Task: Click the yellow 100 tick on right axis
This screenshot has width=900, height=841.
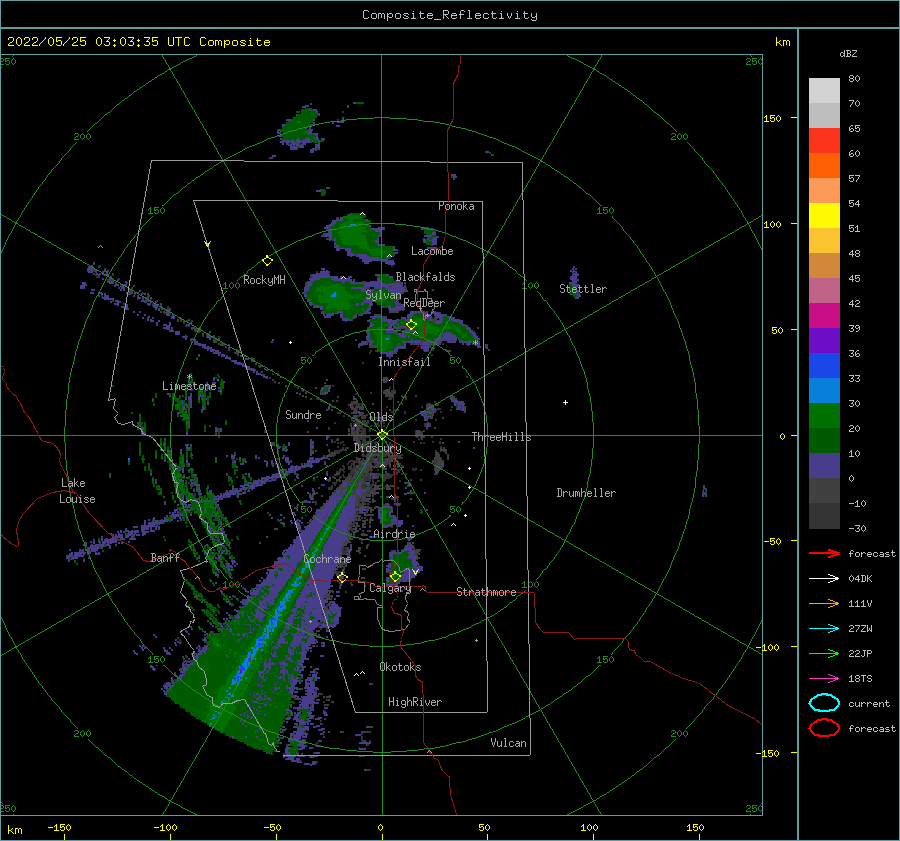Action: 773,224
